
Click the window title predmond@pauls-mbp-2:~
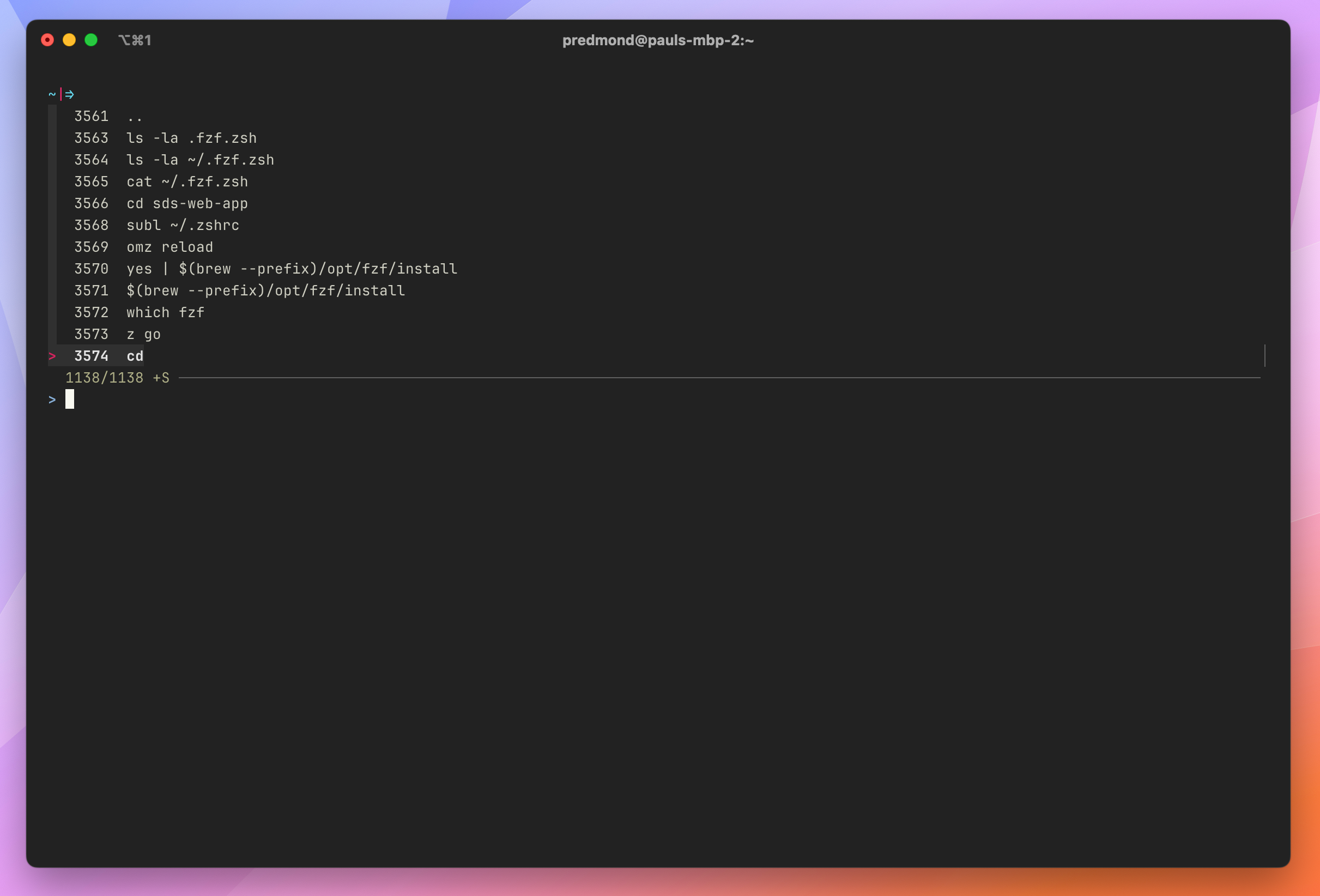tap(658, 40)
